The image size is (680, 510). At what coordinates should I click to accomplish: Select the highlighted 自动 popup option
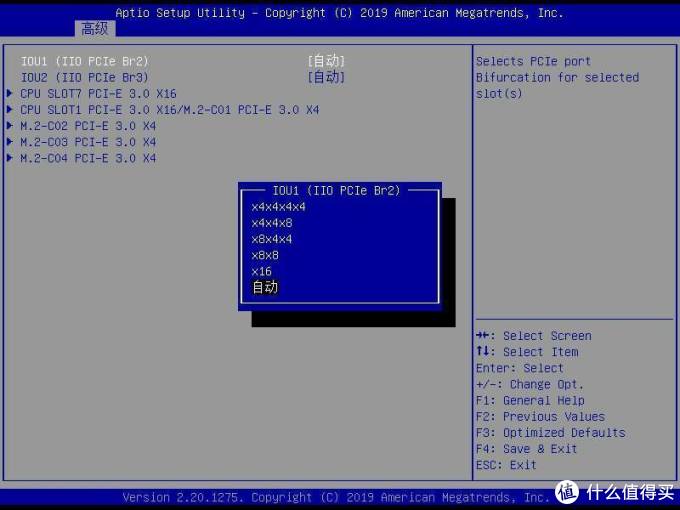pyautogui.click(x=265, y=287)
